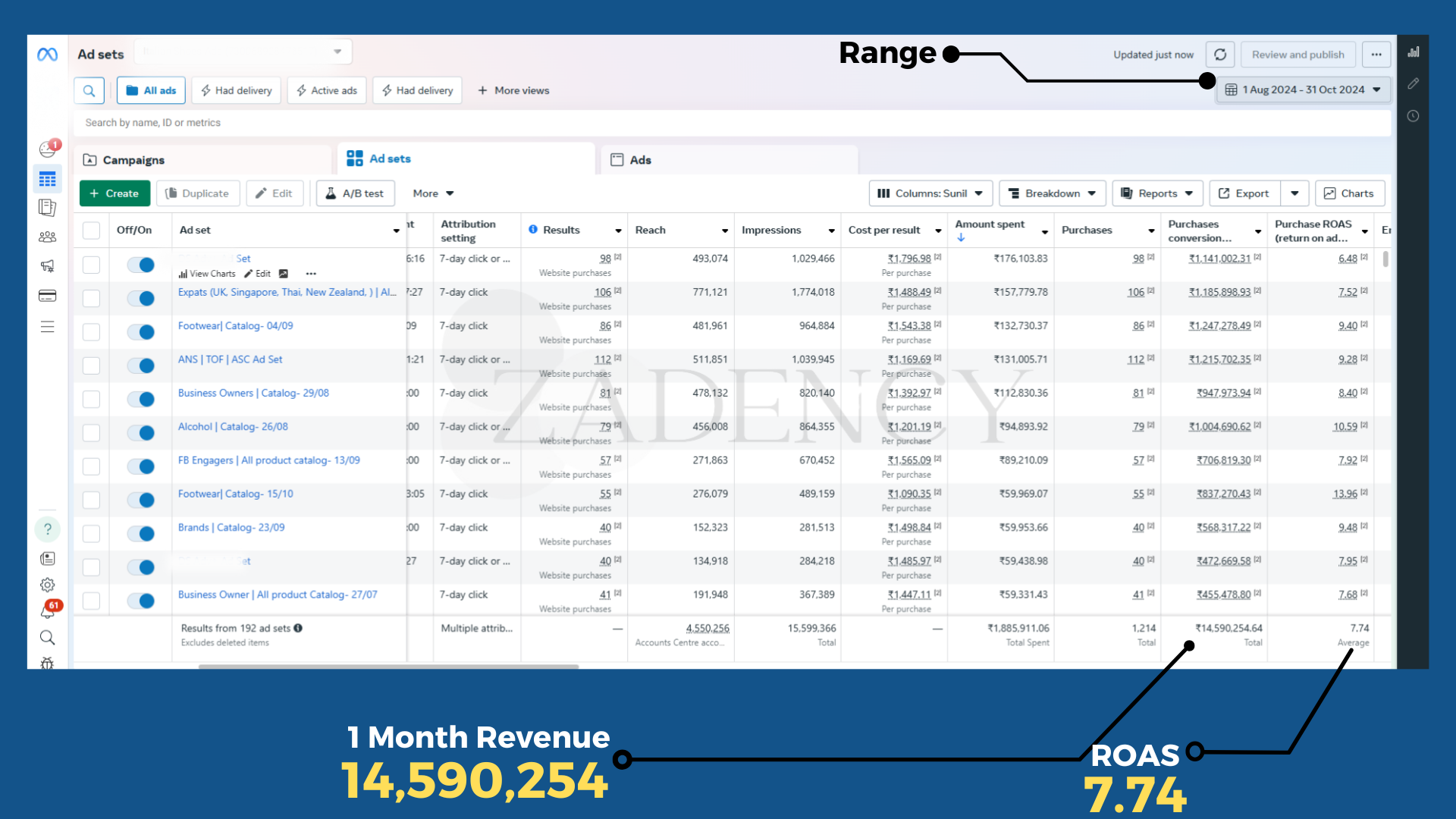Toggle off the Footwear Catalog 04/09 ad set

[141, 332]
